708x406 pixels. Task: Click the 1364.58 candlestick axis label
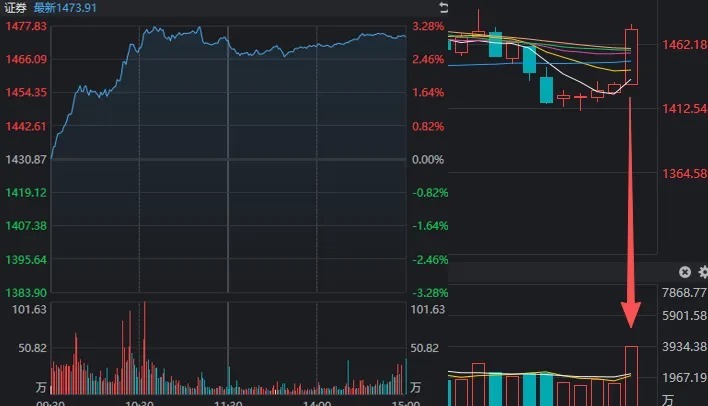[x=684, y=173]
